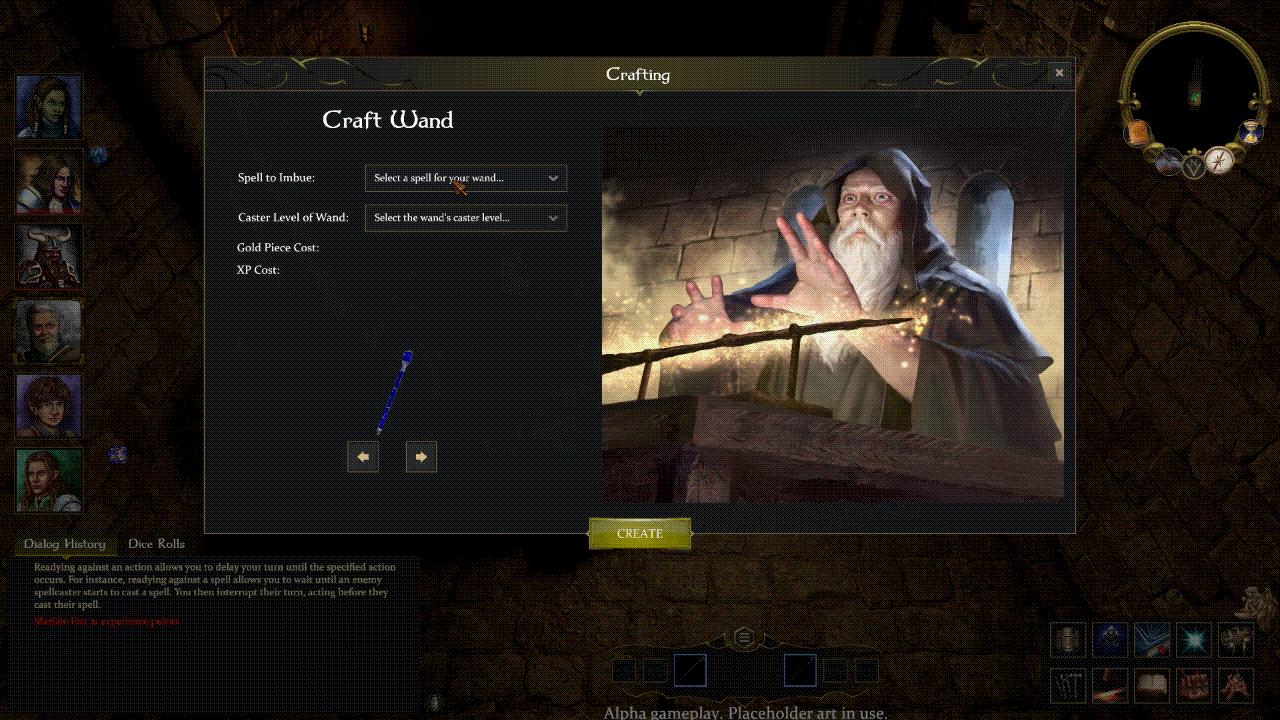Select the blue-outlined left hotbar slot
The height and width of the screenshot is (720, 1280).
tap(690, 670)
